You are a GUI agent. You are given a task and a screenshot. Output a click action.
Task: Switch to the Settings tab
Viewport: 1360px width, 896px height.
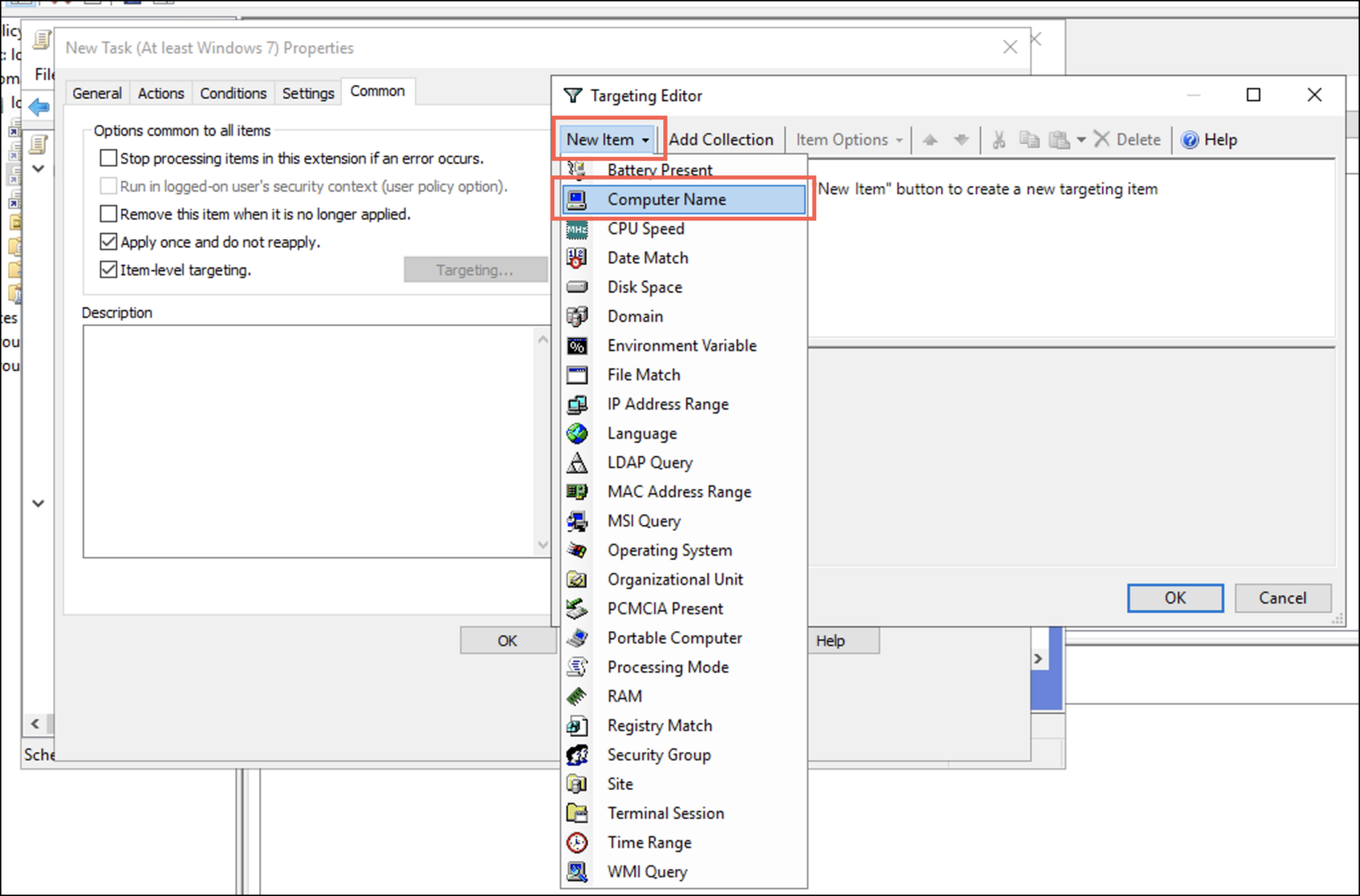point(307,92)
